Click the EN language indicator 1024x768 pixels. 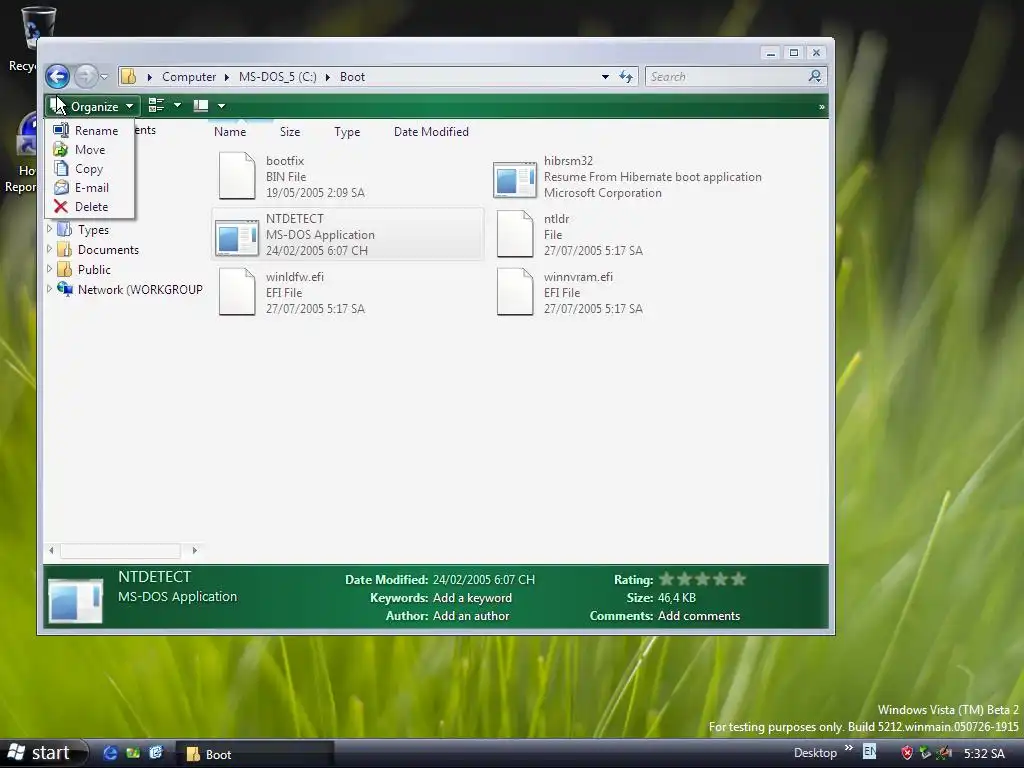coord(869,752)
